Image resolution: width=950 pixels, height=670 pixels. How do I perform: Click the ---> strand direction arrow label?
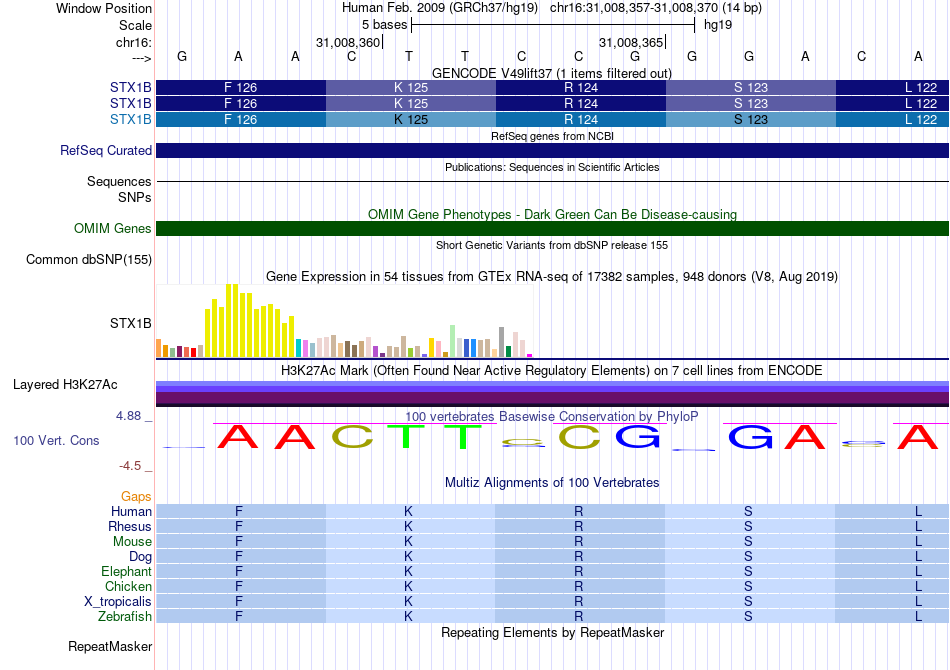(142, 58)
